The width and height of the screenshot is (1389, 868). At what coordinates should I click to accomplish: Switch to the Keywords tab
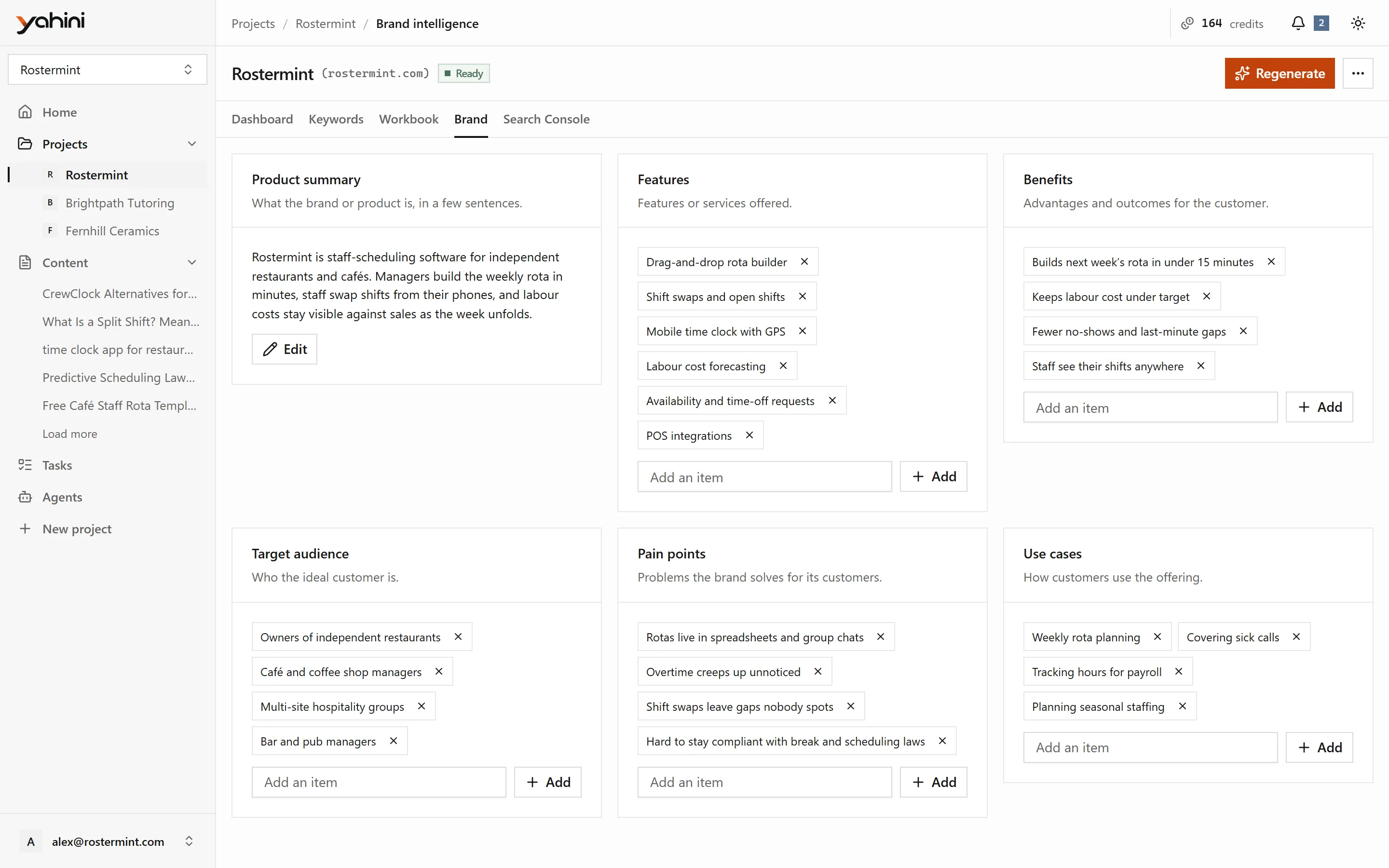click(x=336, y=120)
